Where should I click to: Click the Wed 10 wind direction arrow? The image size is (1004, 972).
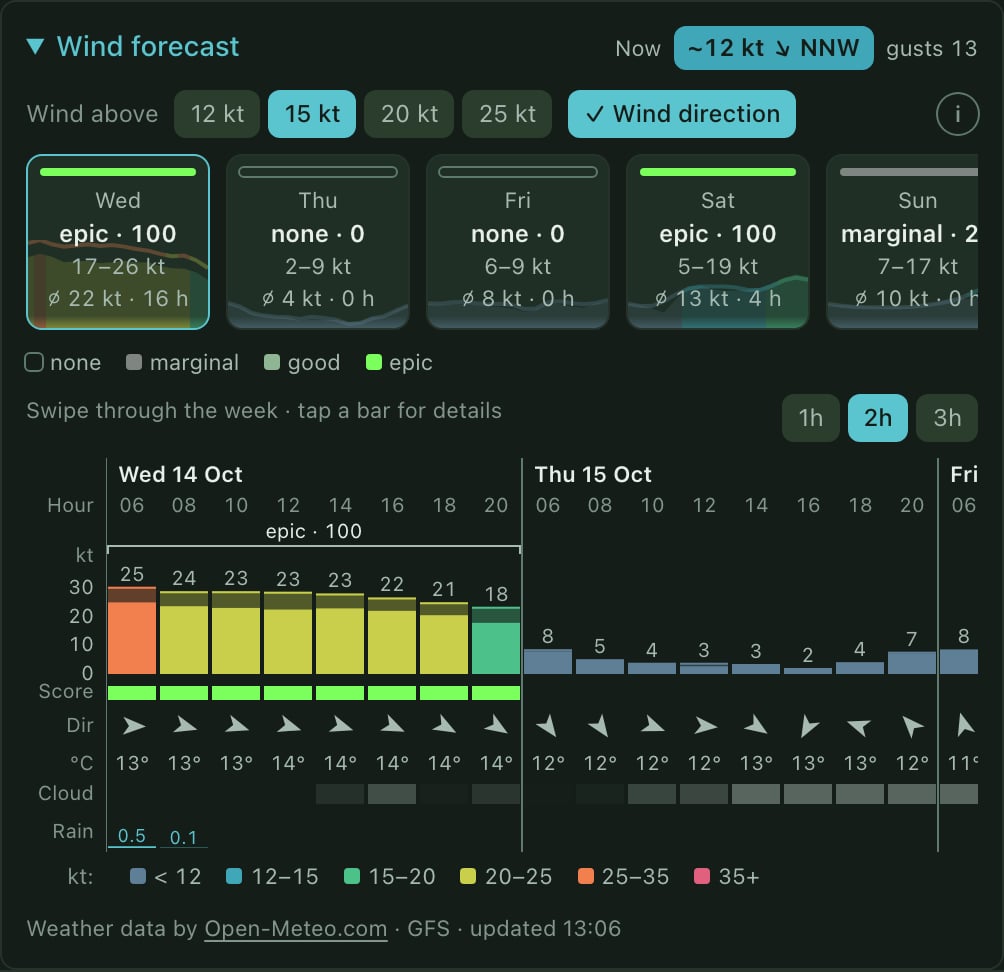236,725
